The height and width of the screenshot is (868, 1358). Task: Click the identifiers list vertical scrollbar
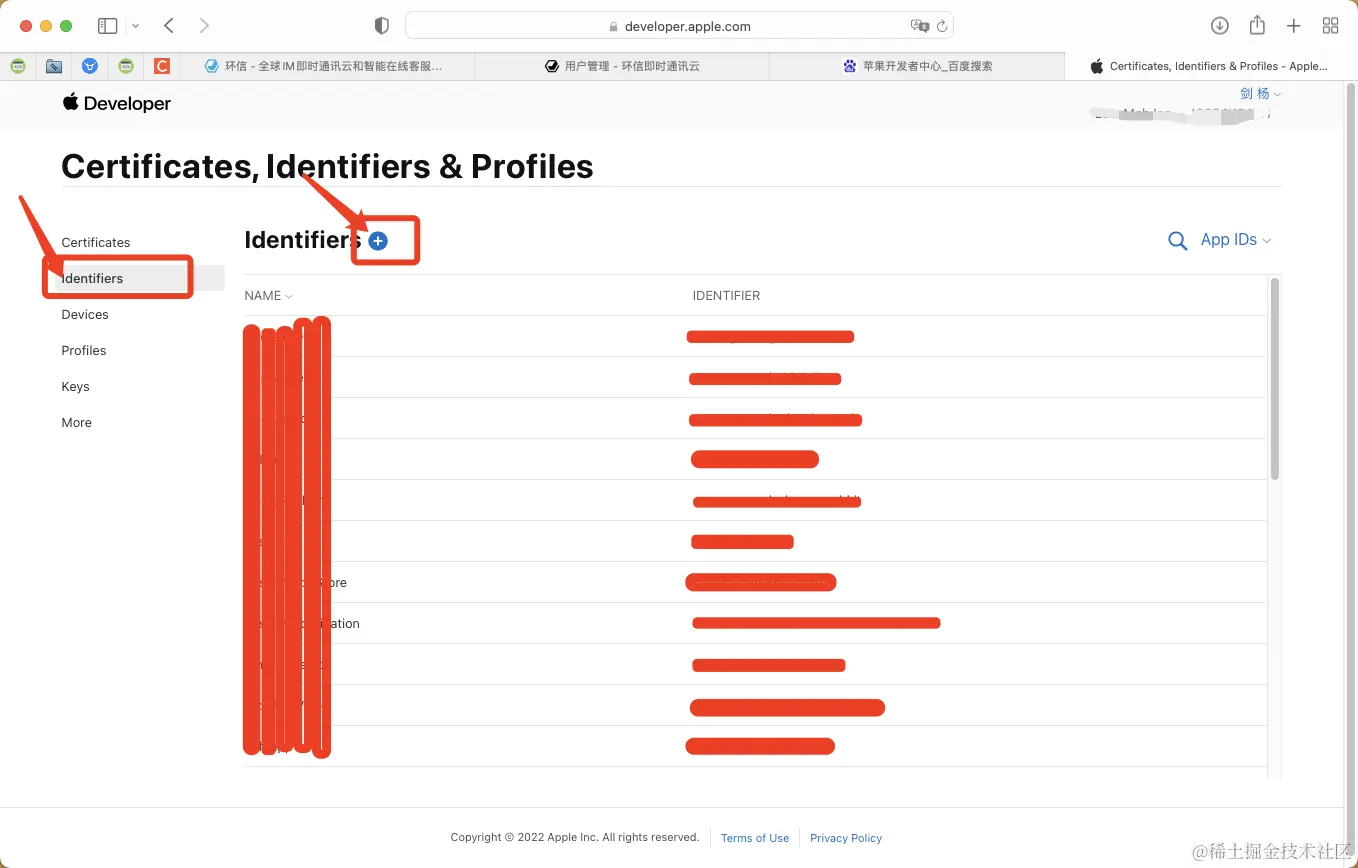coord(1275,379)
